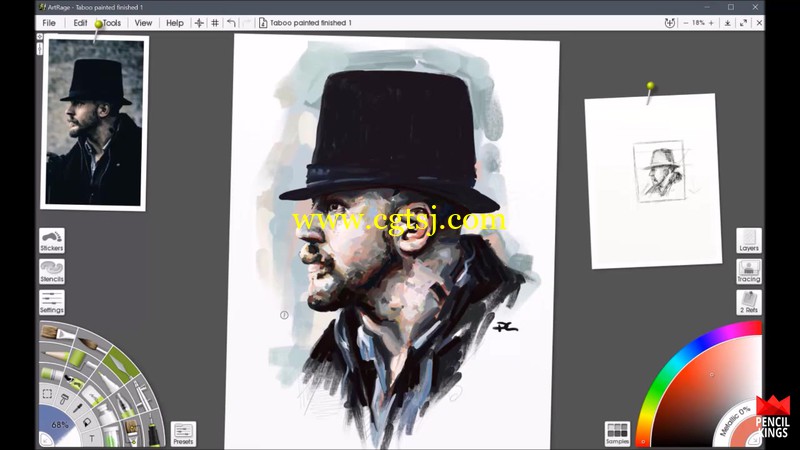The height and width of the screenshot is (450, 800).
Task: Open the File menu
Action: [x=49, y=23]
